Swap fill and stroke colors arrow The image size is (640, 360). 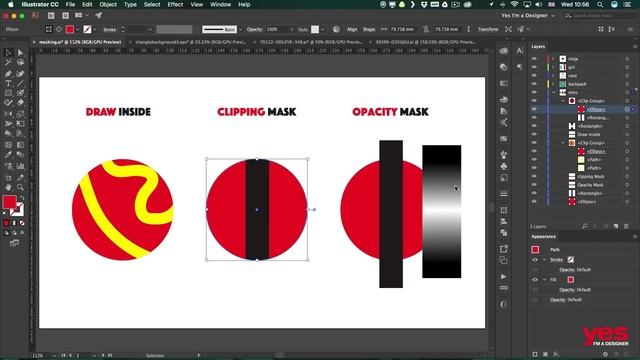point(22,198)
